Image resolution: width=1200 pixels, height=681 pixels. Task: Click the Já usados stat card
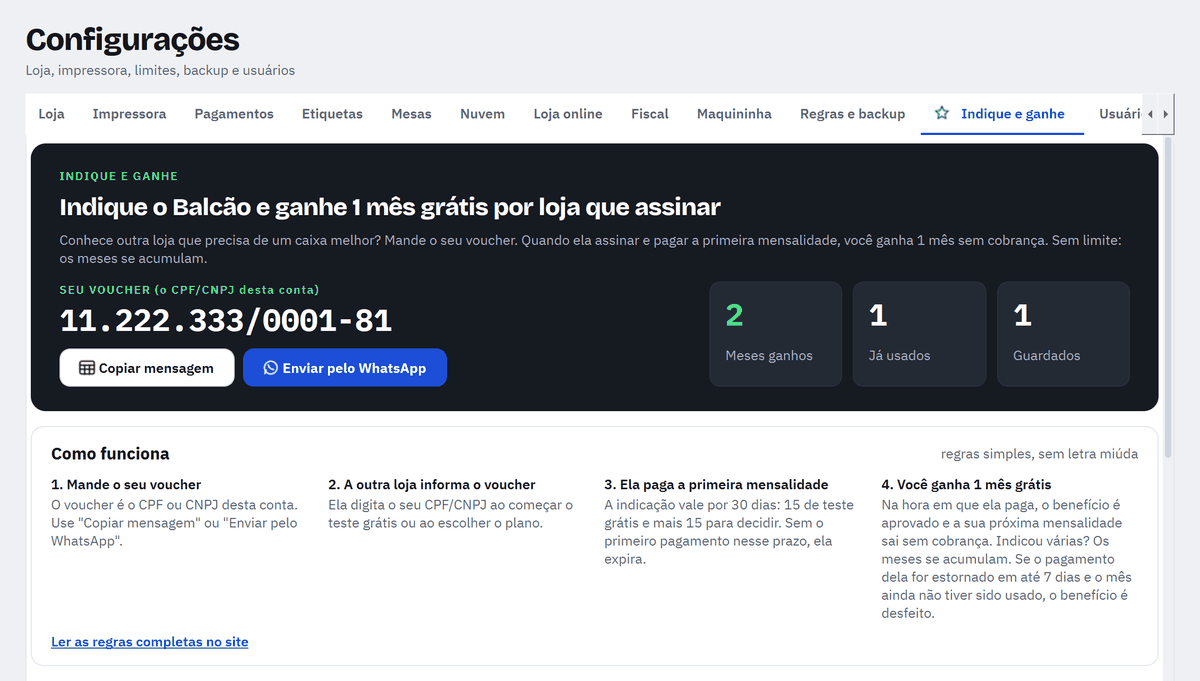pos(920,334)
